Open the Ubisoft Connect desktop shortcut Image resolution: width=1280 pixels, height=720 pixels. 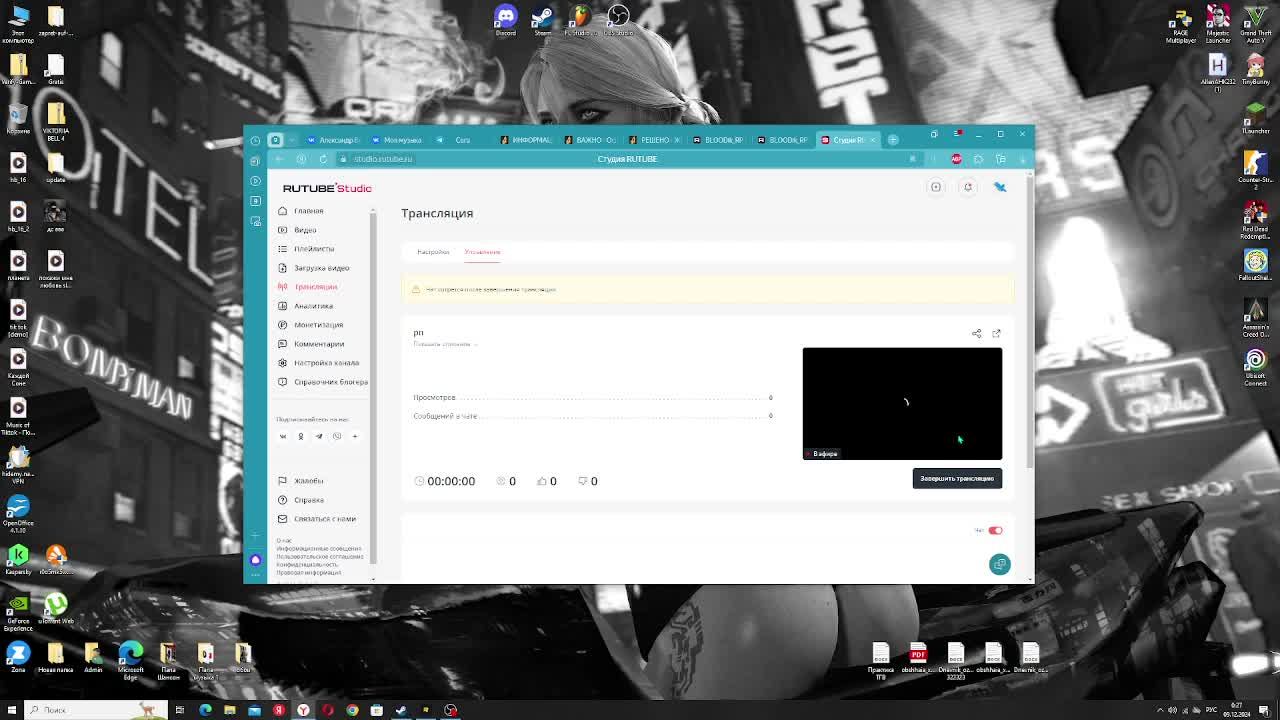point(1255,365)
